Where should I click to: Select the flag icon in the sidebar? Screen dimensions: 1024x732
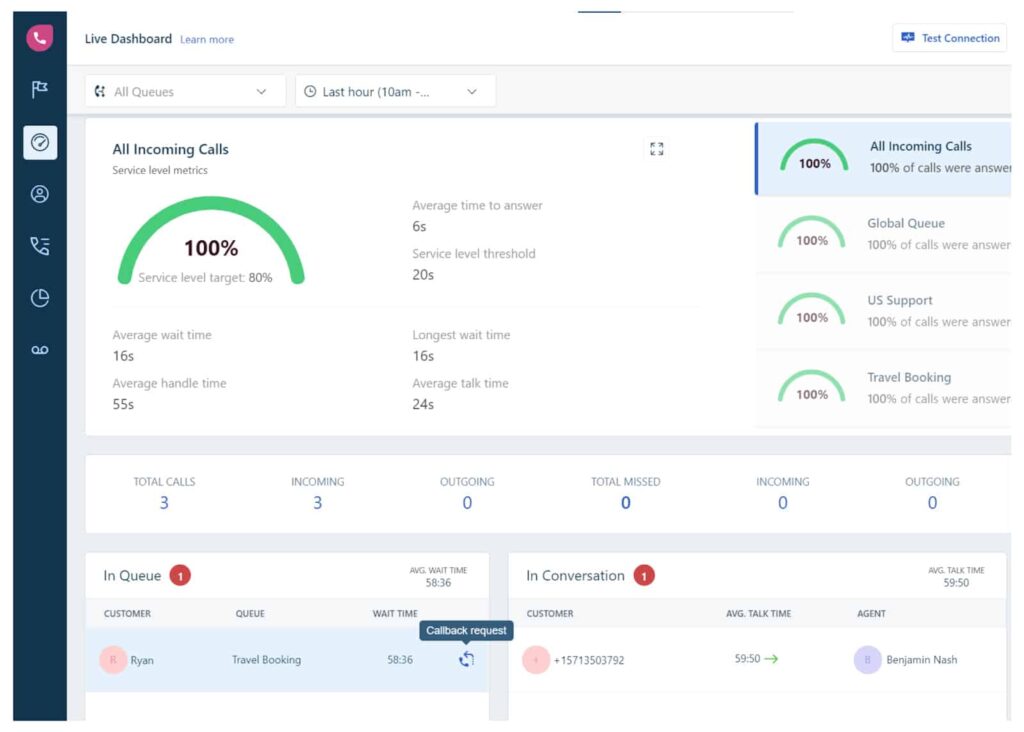pyautogui.click(x=39, y=90)
